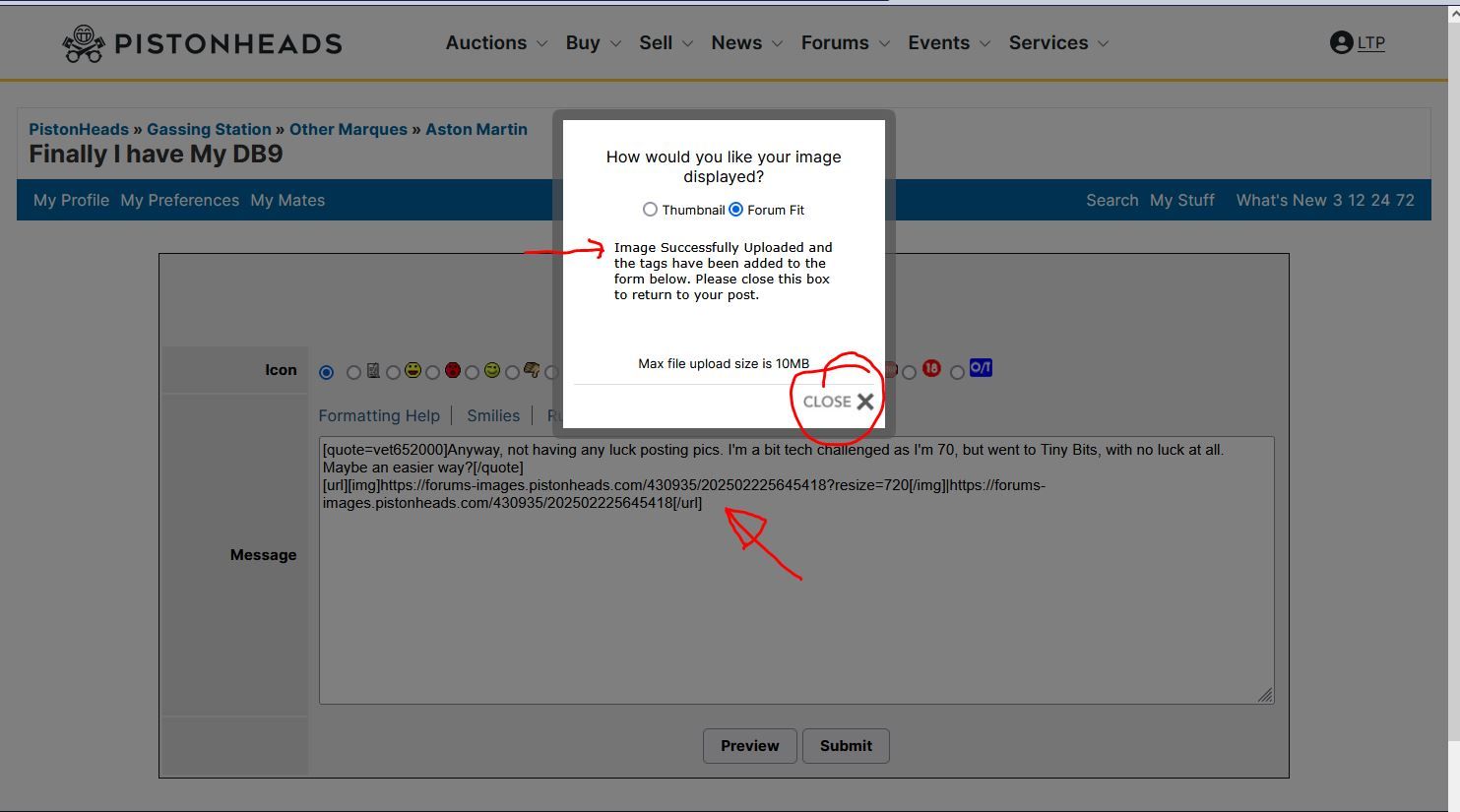Expand the Forums dropdown menu
1460x812 pixels.
coord(845,43)
